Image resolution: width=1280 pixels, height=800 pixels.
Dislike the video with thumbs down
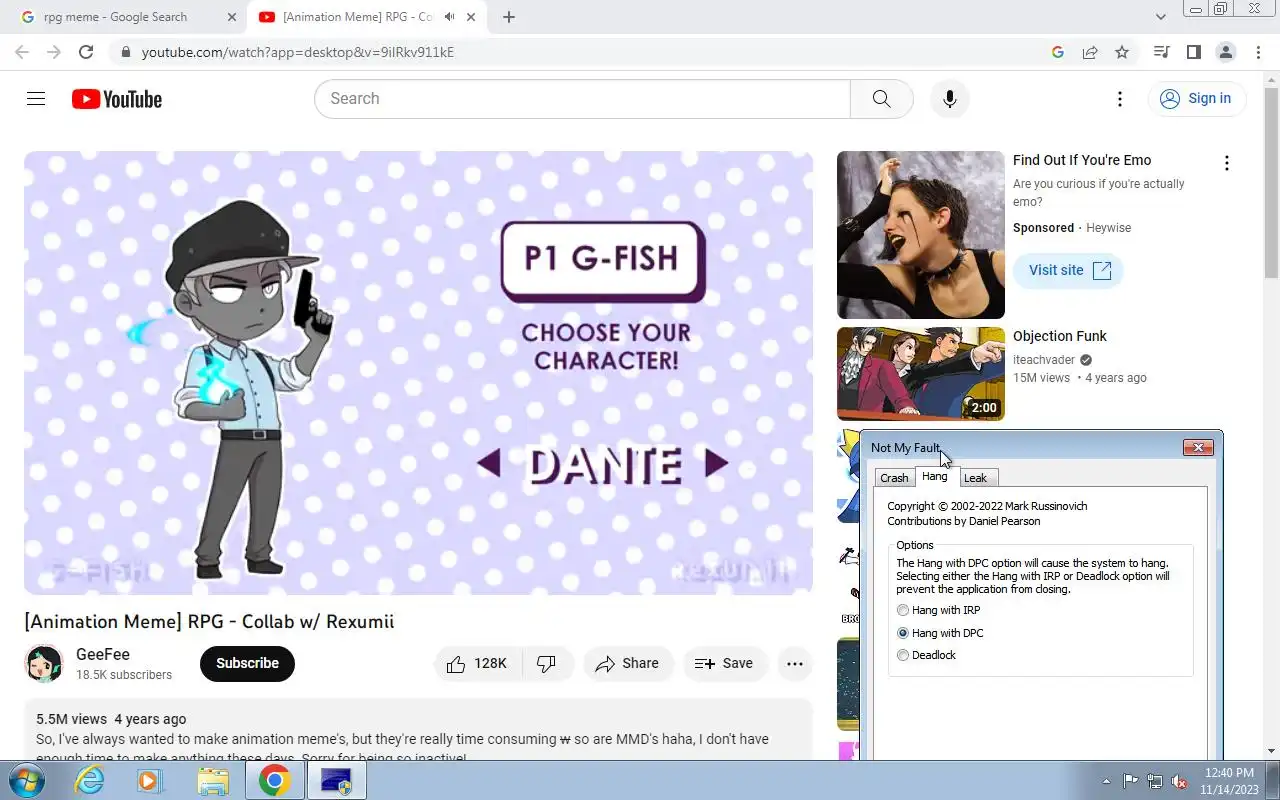tap(547, 663)
